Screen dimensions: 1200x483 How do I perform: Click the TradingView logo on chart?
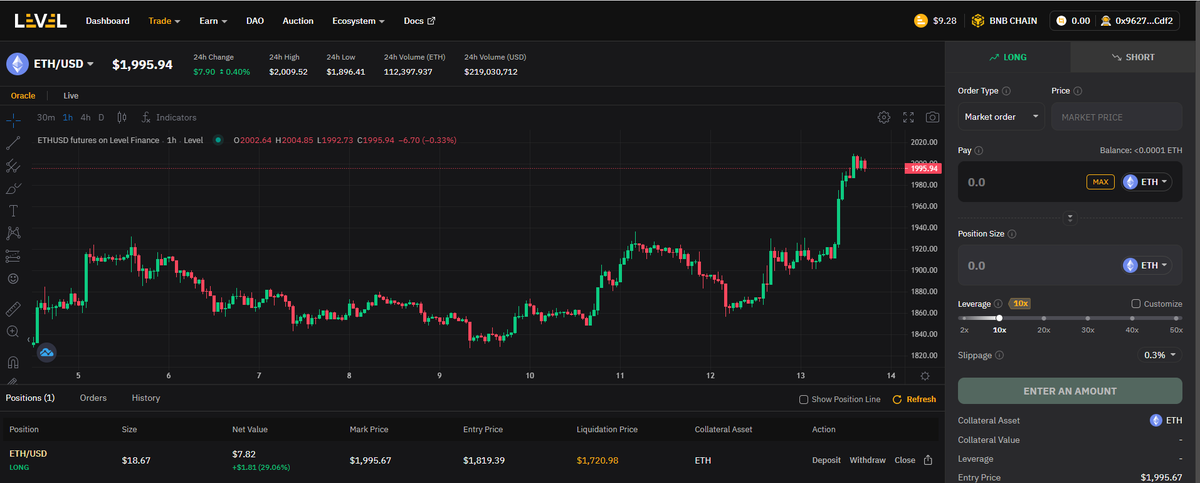46,352
